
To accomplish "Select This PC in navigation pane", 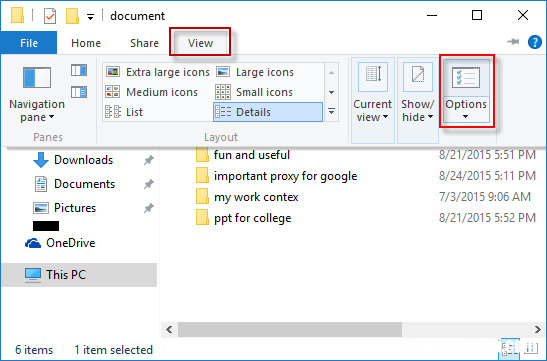I will (79, 275).
